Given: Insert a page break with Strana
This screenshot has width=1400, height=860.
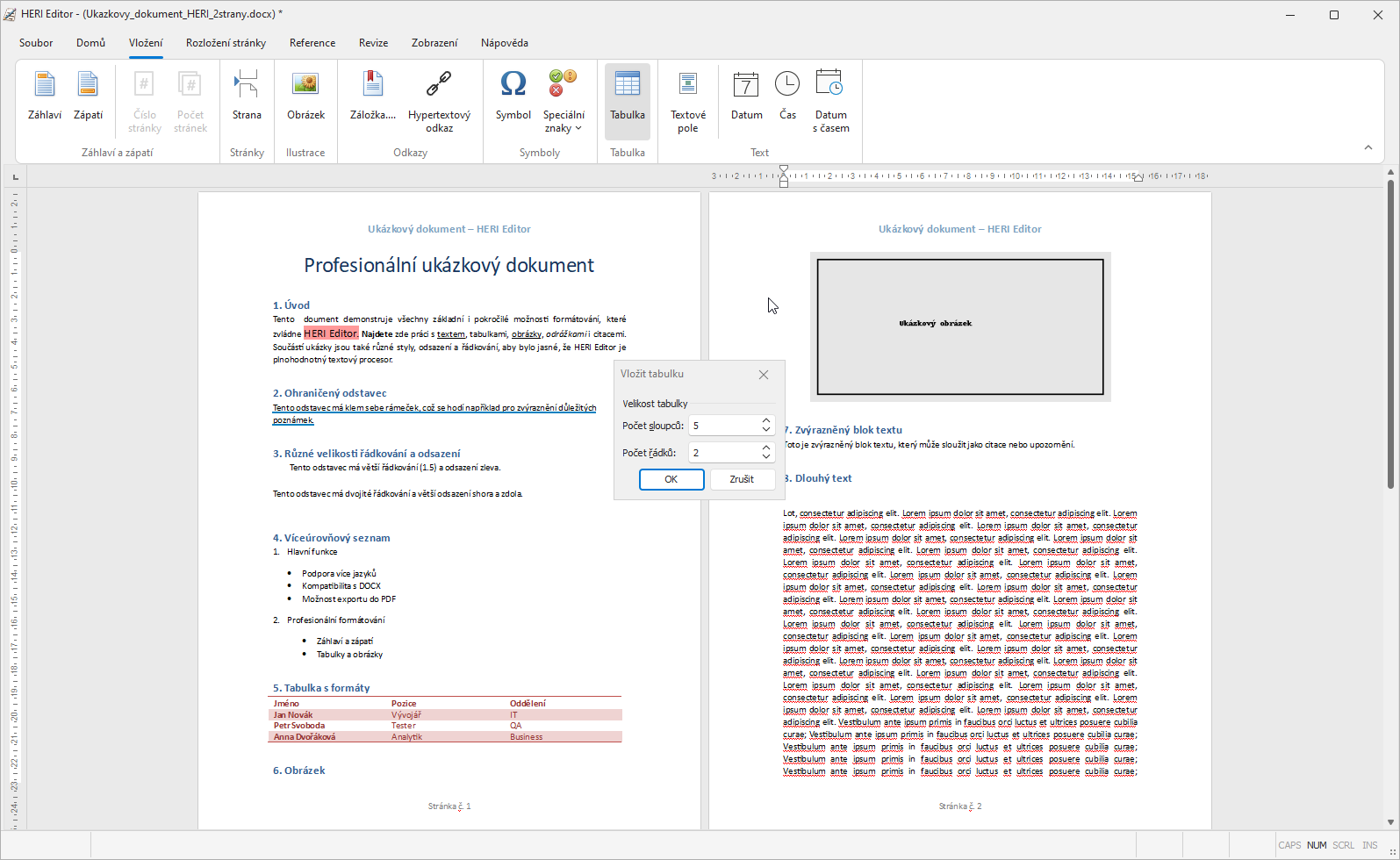Looking at the screenshot, I should (247, 95).
